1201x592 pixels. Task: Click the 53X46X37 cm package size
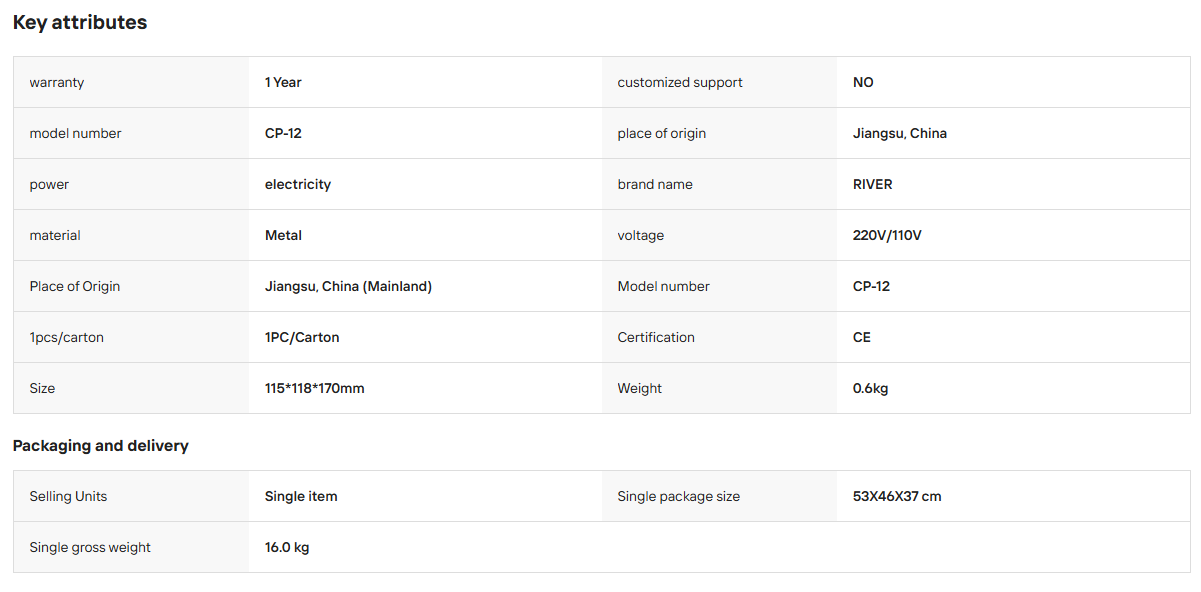pyautogui.click(x=897, y=496)
